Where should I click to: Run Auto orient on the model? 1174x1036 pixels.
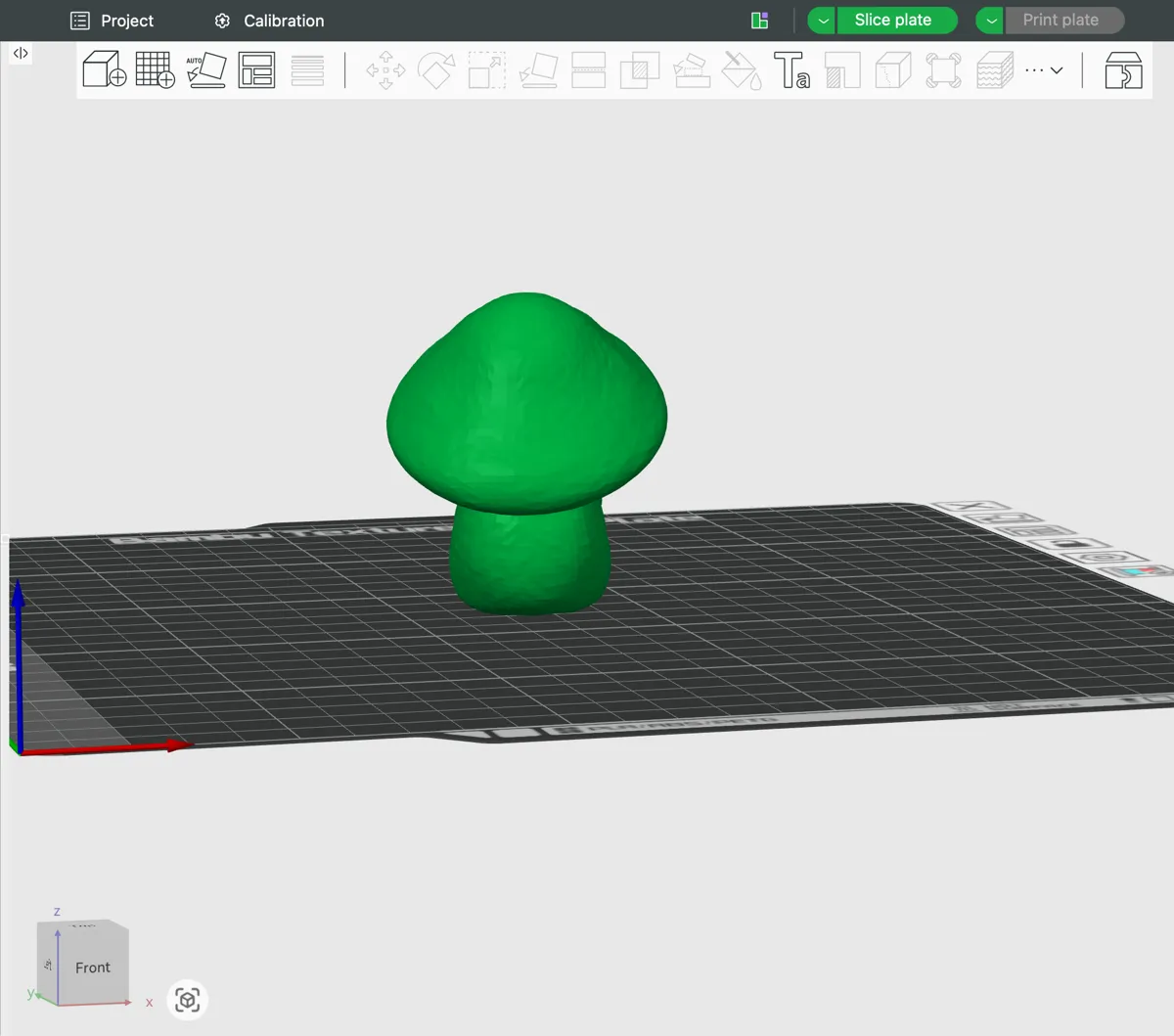click(x=206, y=69)
